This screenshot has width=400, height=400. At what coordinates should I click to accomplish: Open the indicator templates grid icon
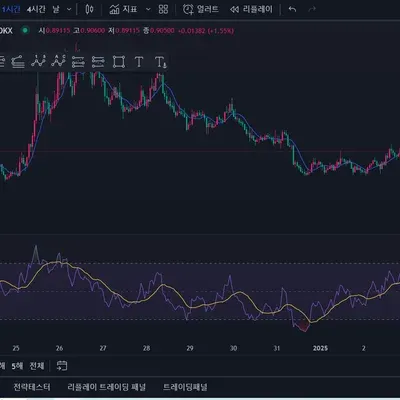pos(163,9)
